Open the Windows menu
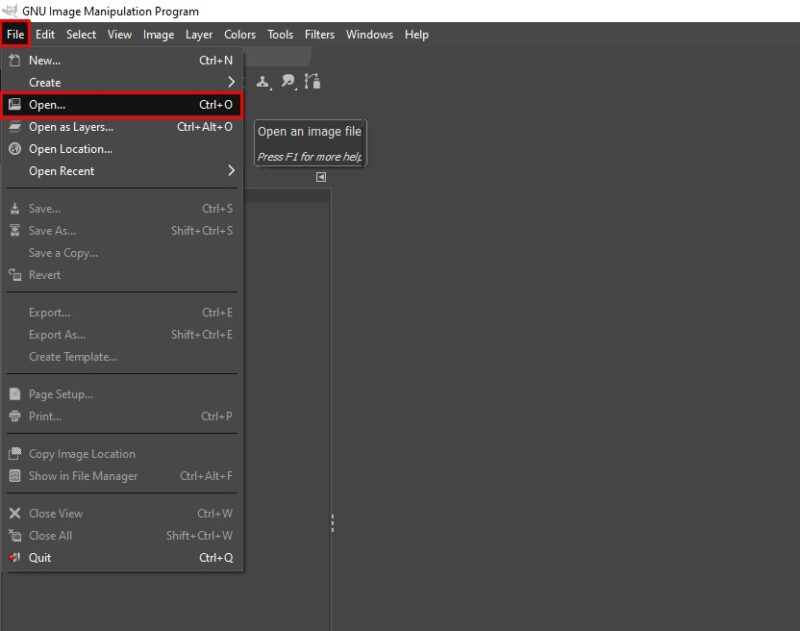This screenshot has width=800, height=631. pos(369,34)
